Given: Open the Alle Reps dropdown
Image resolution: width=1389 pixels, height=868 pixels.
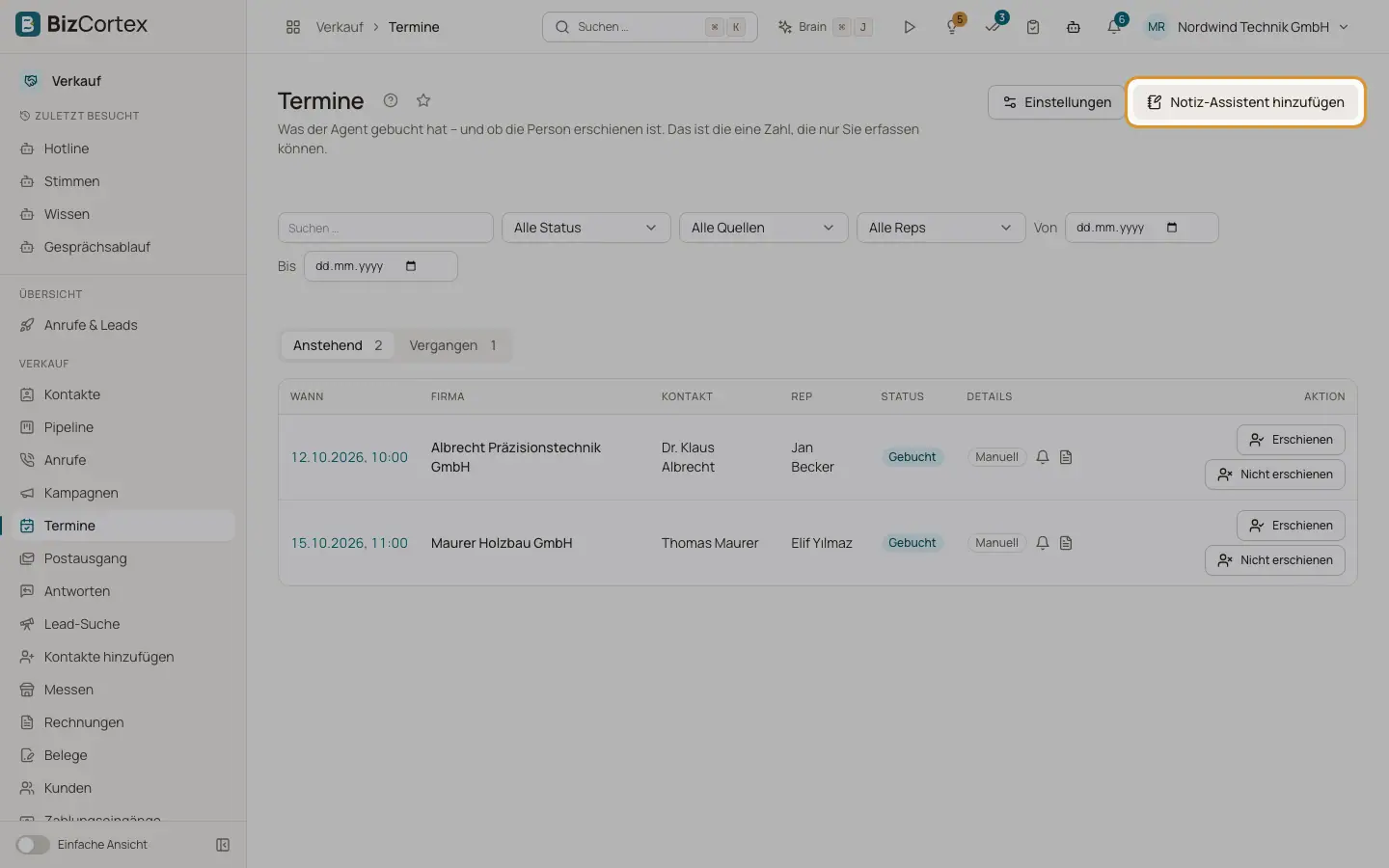Looking at the screenshot, I should coord(941,228).
